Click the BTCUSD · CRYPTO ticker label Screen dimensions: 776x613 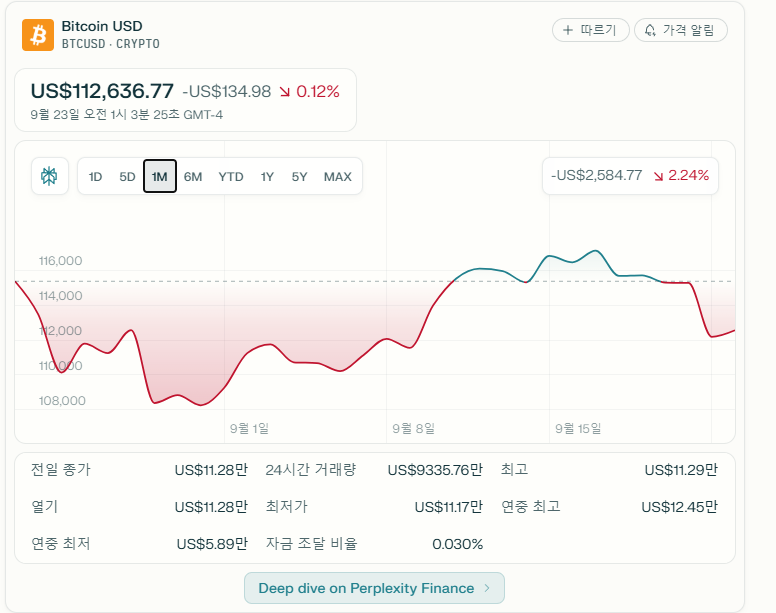110,44
